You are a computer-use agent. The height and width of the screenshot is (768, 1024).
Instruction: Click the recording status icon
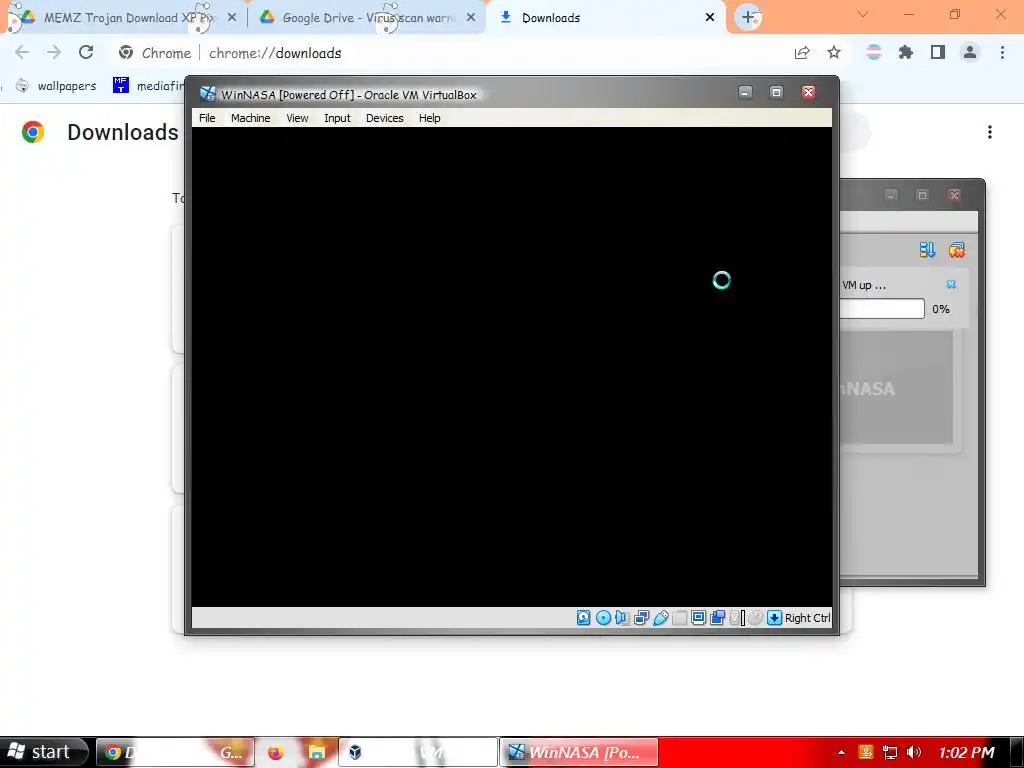717,618
